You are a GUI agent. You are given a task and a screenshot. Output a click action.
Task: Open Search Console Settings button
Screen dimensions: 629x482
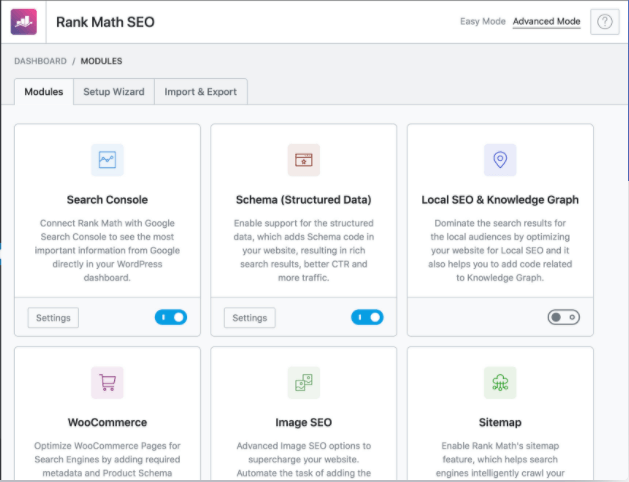point(53,317)
